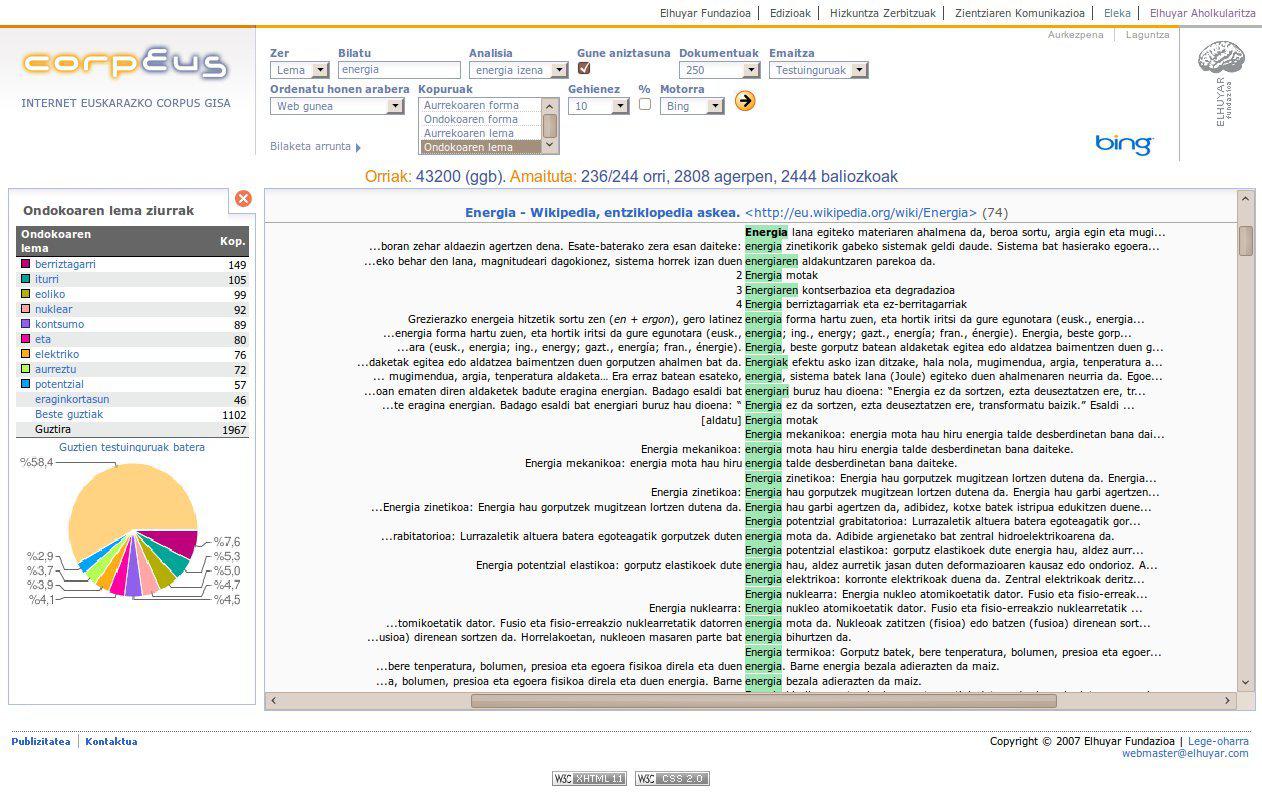Screen dimensions: 1262x792
Task: Enable the % percentage checkbox
Action: [x=644, y=105]
